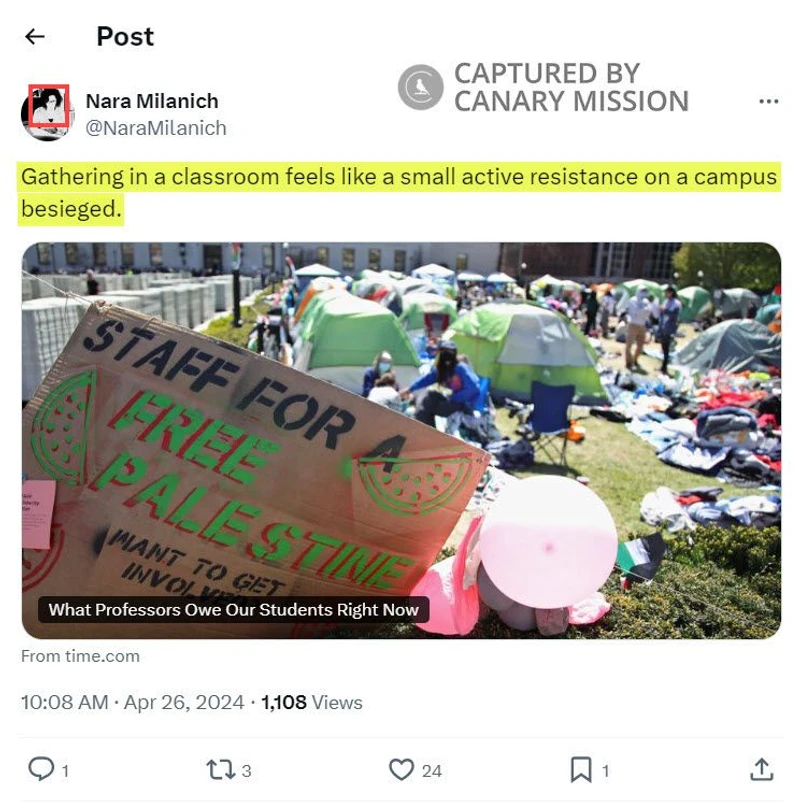
Task: Click the Canary Mission bird logo
Action: [x=420, y=87]
